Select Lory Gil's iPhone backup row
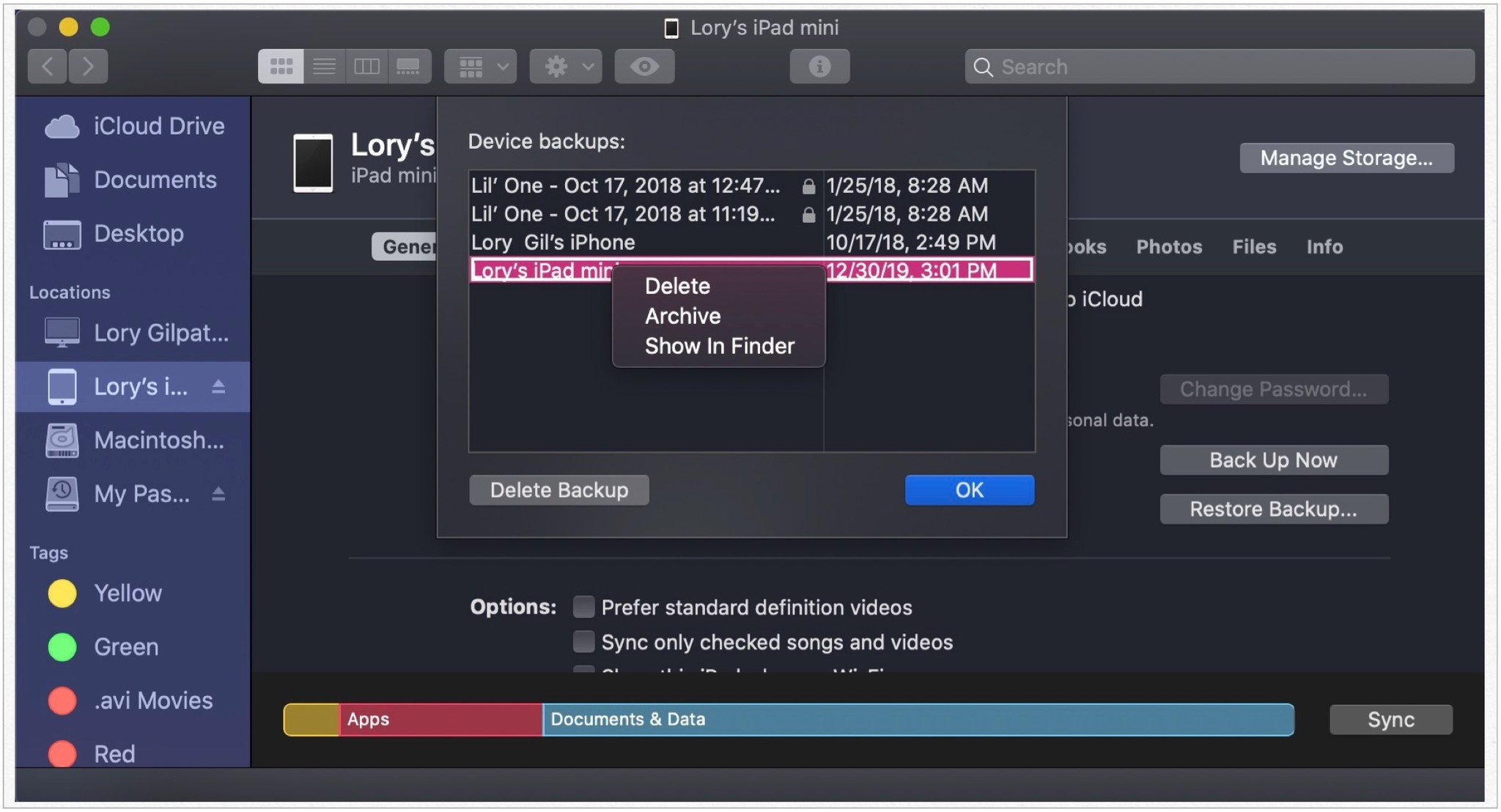Screen dimensions: 1501x812 coord(752,243)
